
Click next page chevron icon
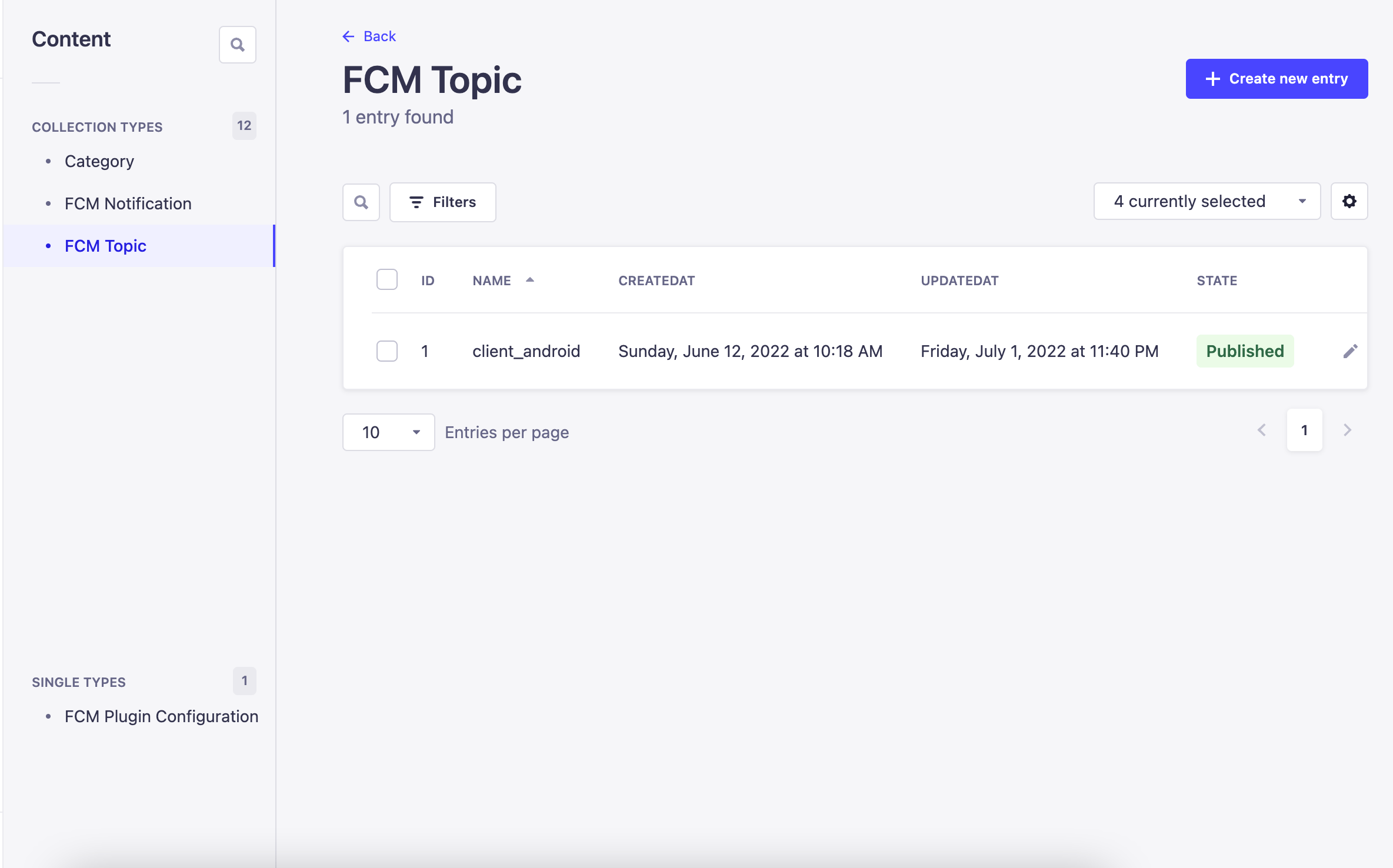click(1347, 430)
